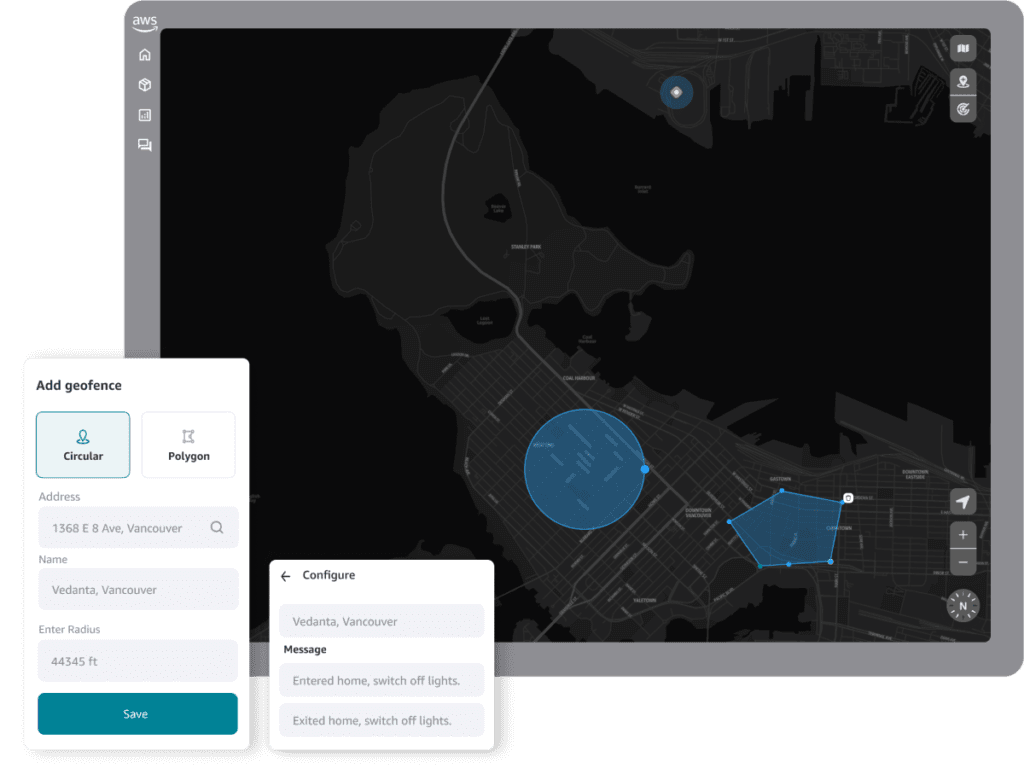Select the Circular geofence type
This screenshot has height=768, width=1024.
click(83, 444)
